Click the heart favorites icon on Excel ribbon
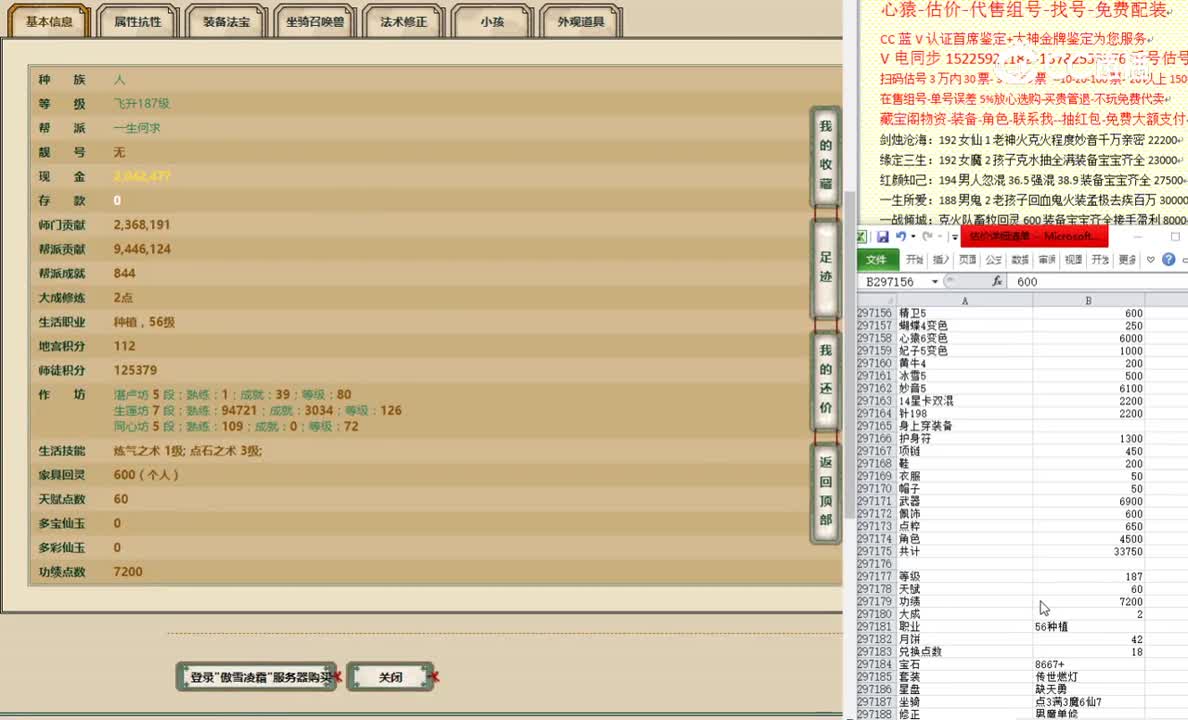The height and width of the screenshot is (720, 1188). coord(1150,259)
